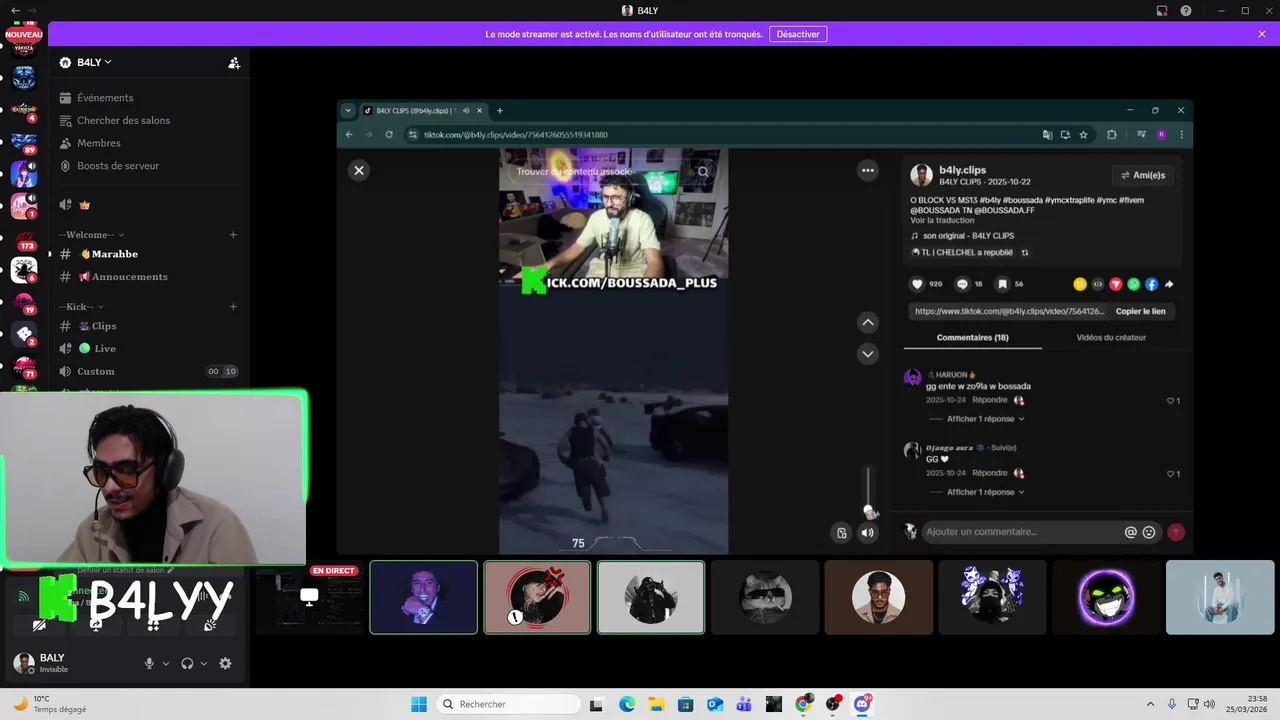The width and height of the screenshot is (1280, 720).
Task: Click Copier le lien button
Action: pyautogui.click(x=1140, y=311)
